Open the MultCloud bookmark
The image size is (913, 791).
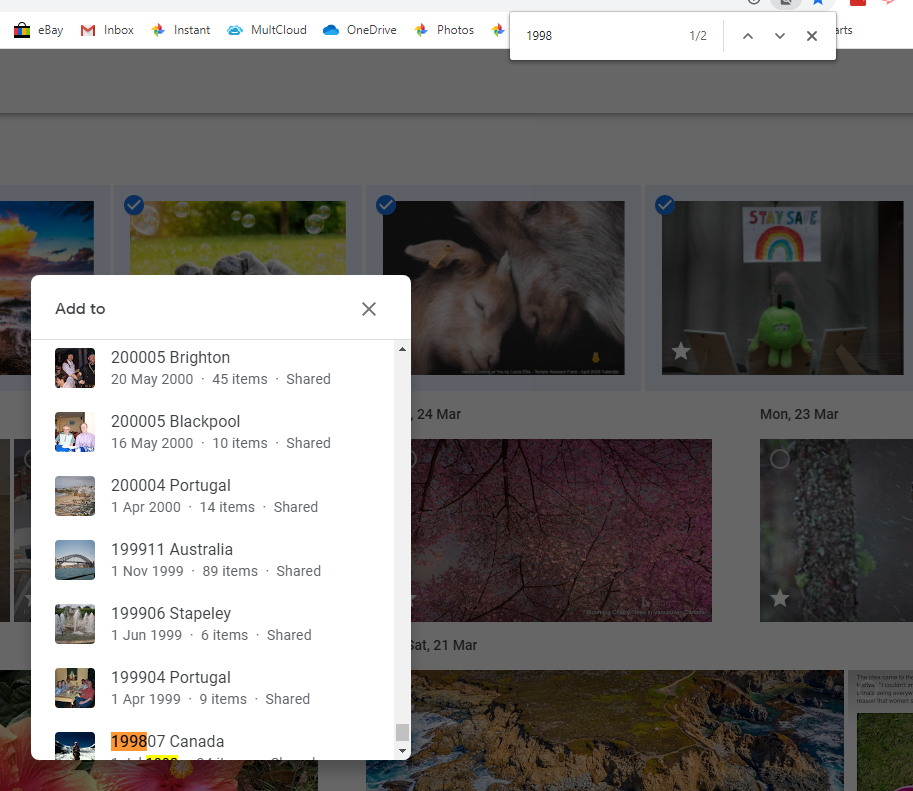[267, 30]
